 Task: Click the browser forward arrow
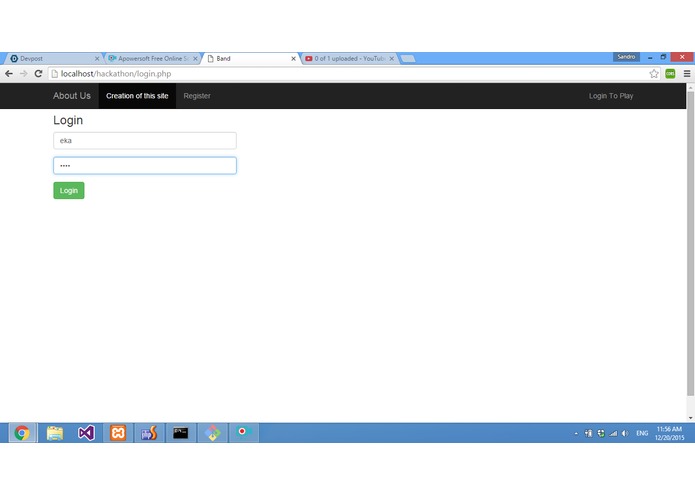pyautogui.click(x=23, y=74)
